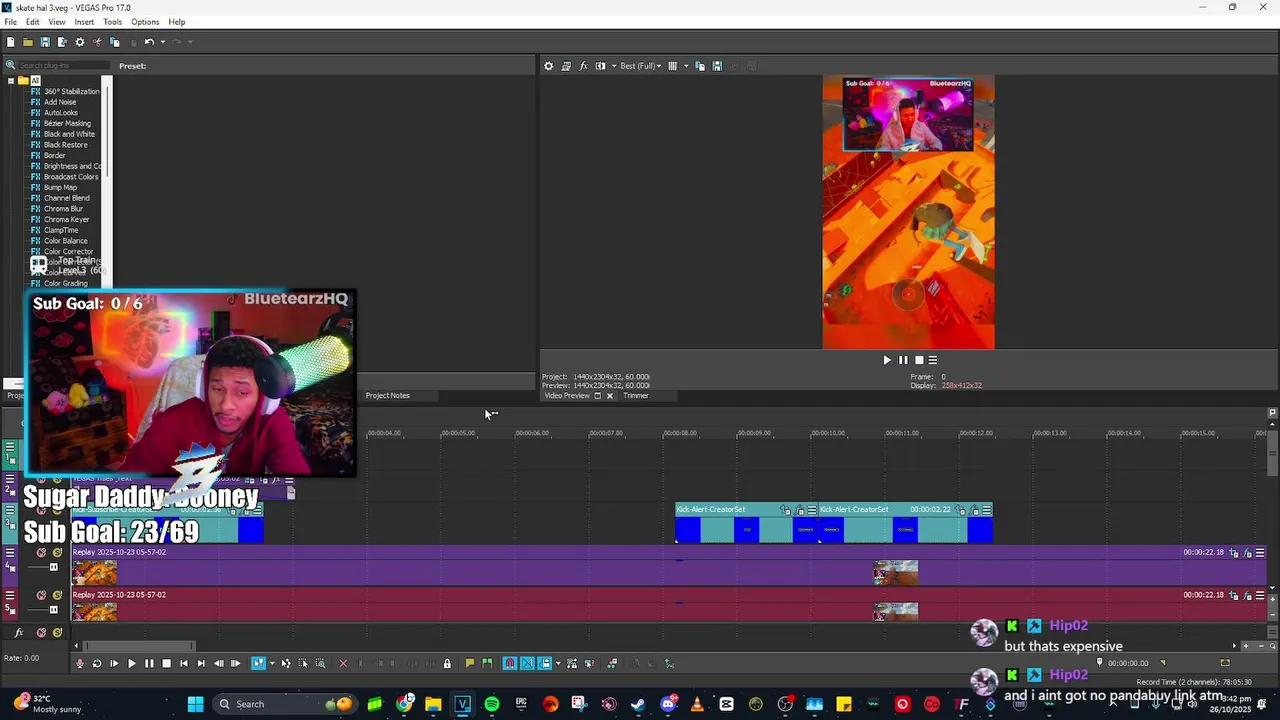This screenshot has width=1280, height=720.
Task: Collapse the All plug-ins folder
Action: tap(10, 81)
